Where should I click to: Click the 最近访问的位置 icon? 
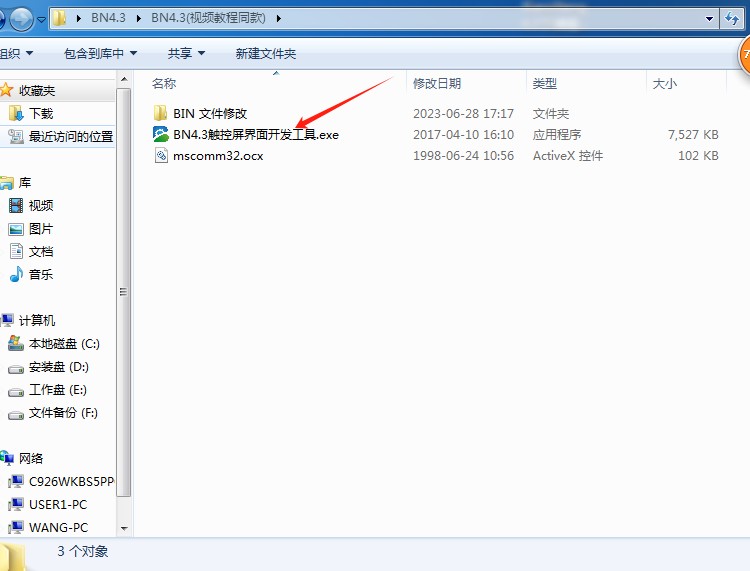point(16,136)
